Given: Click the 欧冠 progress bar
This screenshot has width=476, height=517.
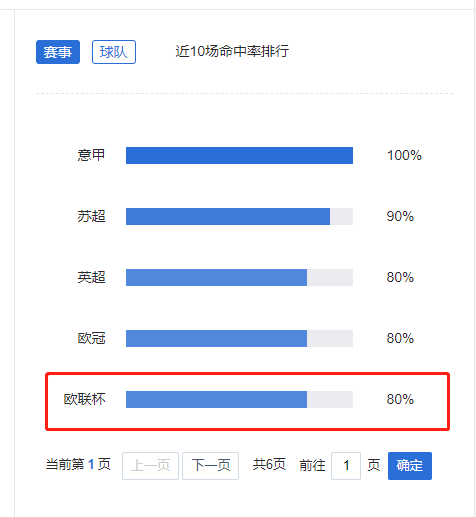Looking at the screenshot, I should 239,338.
